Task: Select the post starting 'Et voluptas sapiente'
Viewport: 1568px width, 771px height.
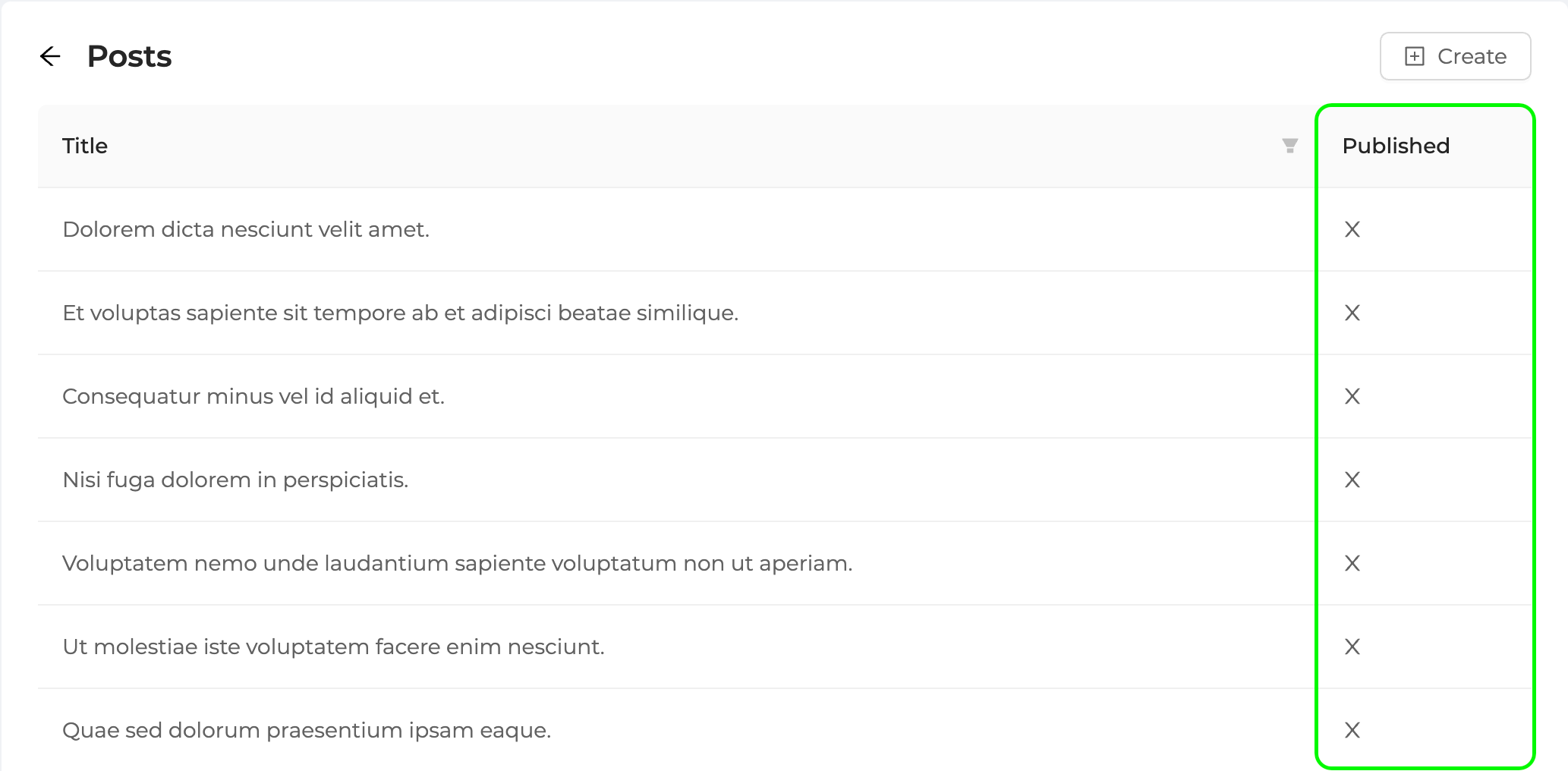Action: coord(400,313)
